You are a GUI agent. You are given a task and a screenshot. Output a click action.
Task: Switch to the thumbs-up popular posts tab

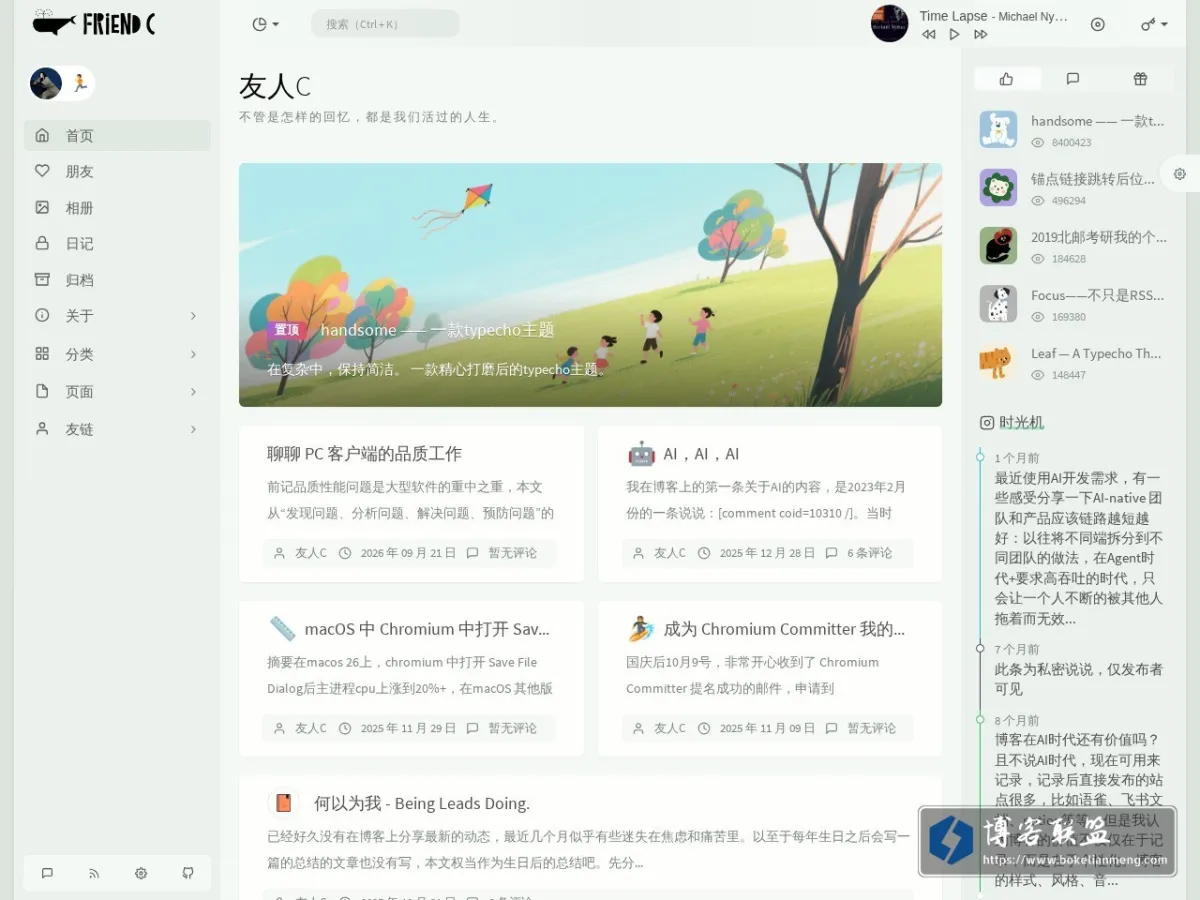(1006, 79)
